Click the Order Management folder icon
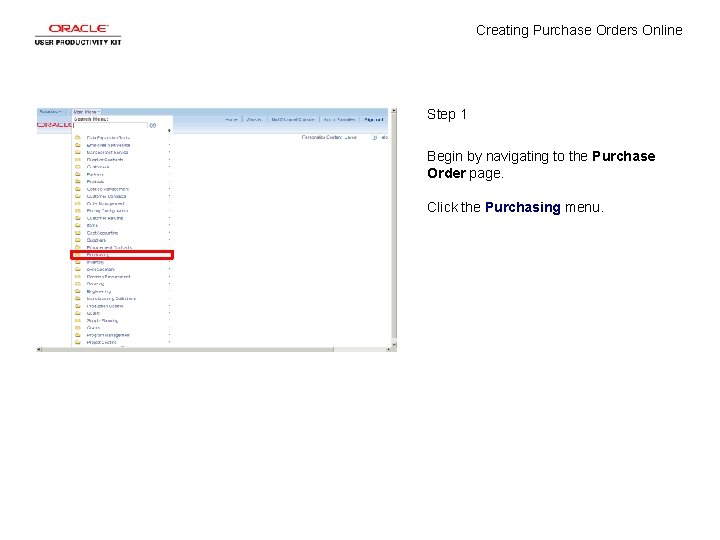 click(x=78, y=203)
